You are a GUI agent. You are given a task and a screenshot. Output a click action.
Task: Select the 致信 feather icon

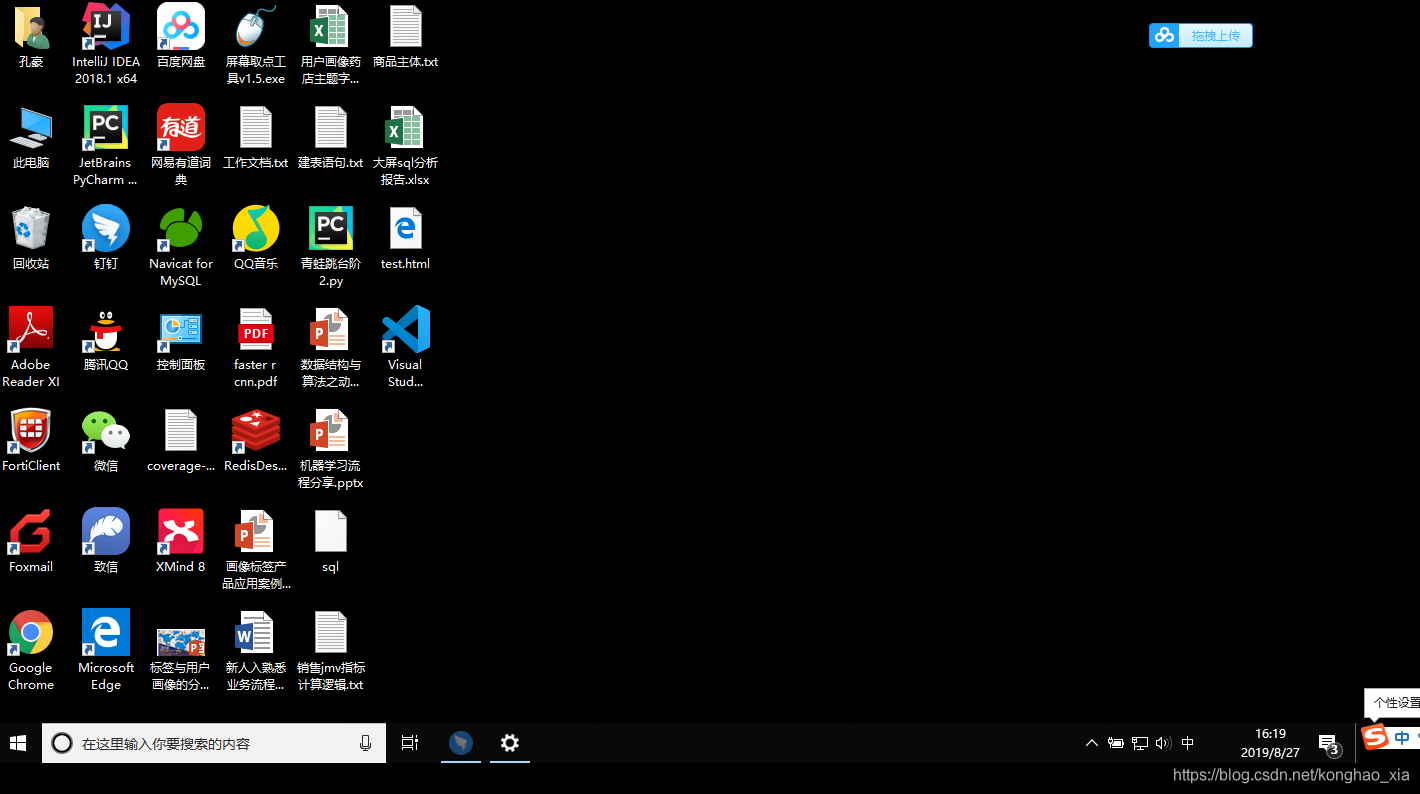point(106,542)
